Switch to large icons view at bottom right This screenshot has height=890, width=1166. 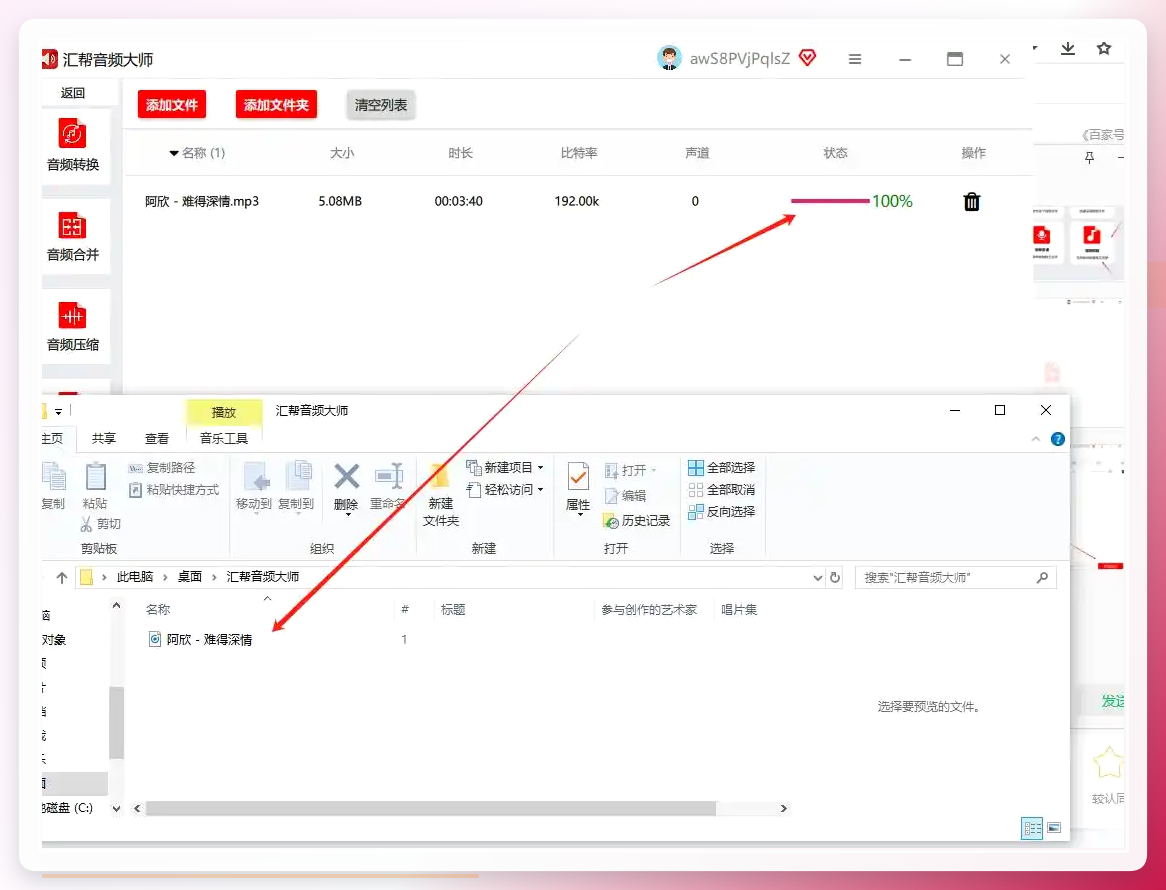tap(1054, 828)
